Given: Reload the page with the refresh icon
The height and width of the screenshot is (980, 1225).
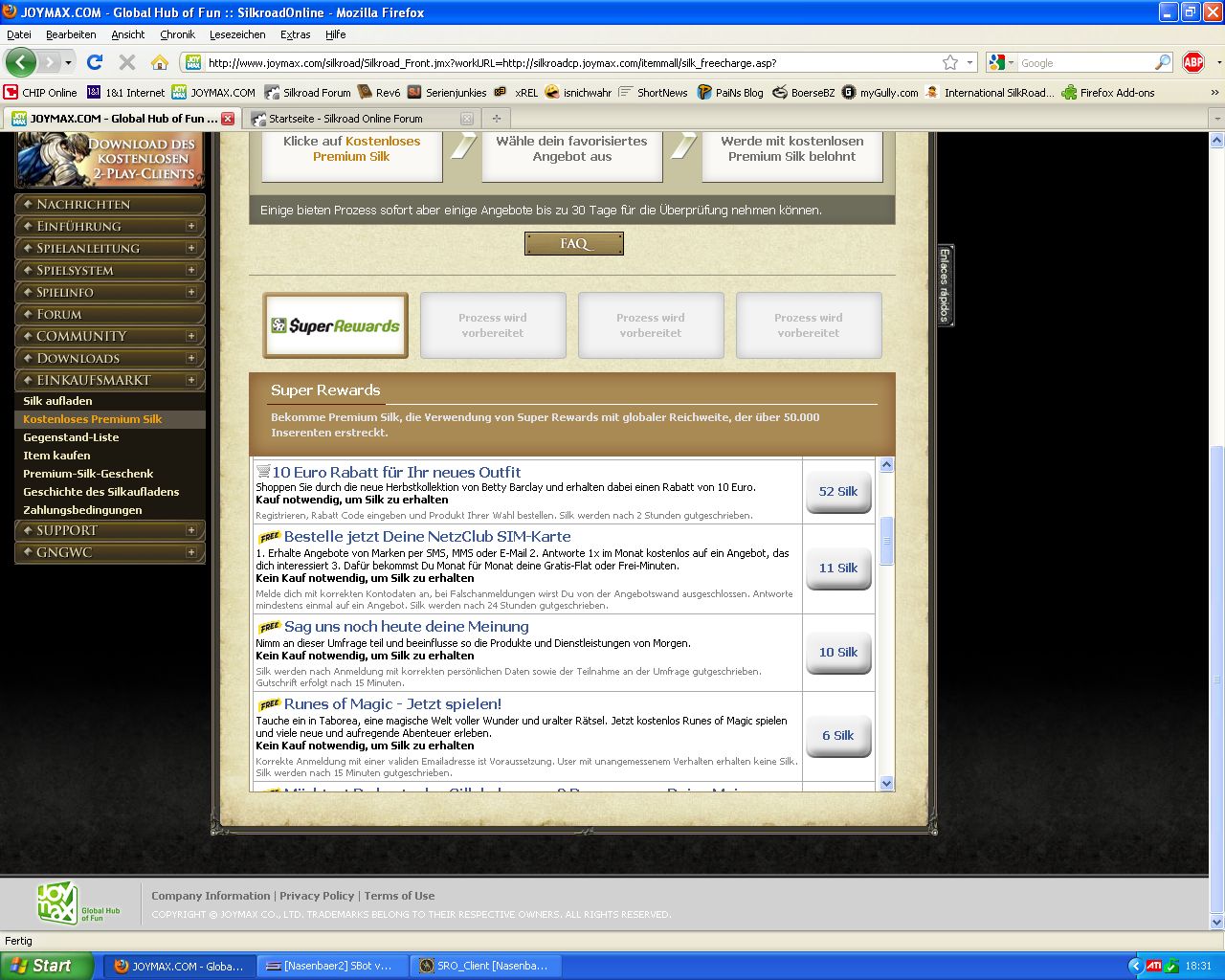Looking at the screenshot, I should 95,62.
